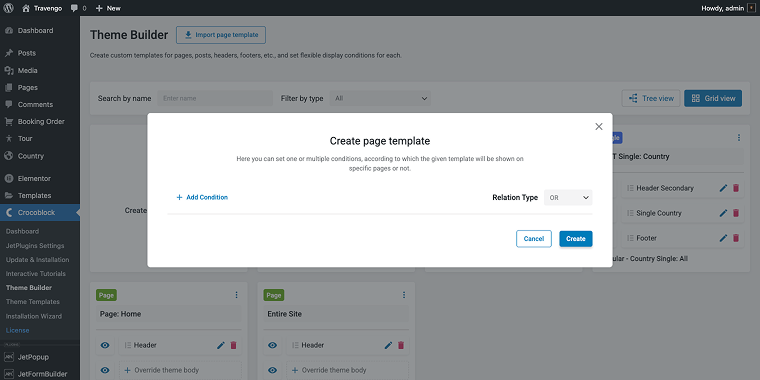Click Add Condition in the dialog
The width and height of the screenshot is (760, 380).
[202, 197]
